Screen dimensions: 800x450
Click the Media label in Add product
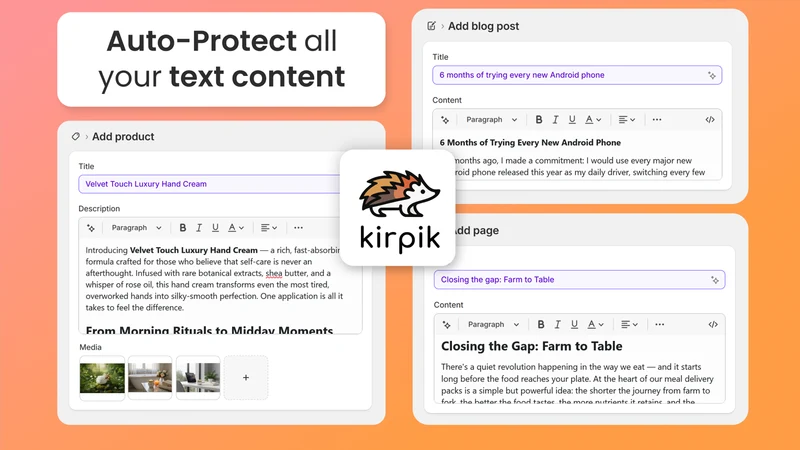pos(90,347)
